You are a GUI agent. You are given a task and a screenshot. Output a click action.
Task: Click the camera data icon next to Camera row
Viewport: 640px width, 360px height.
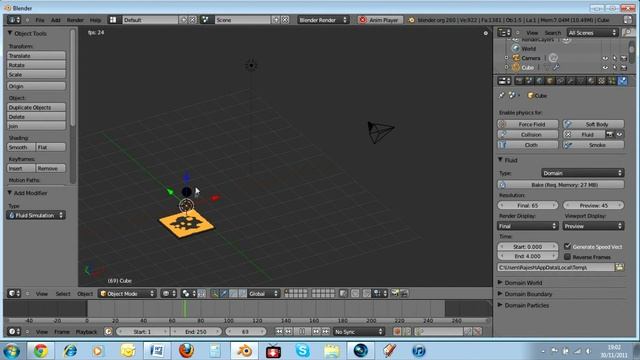click(x=553, y=58)
